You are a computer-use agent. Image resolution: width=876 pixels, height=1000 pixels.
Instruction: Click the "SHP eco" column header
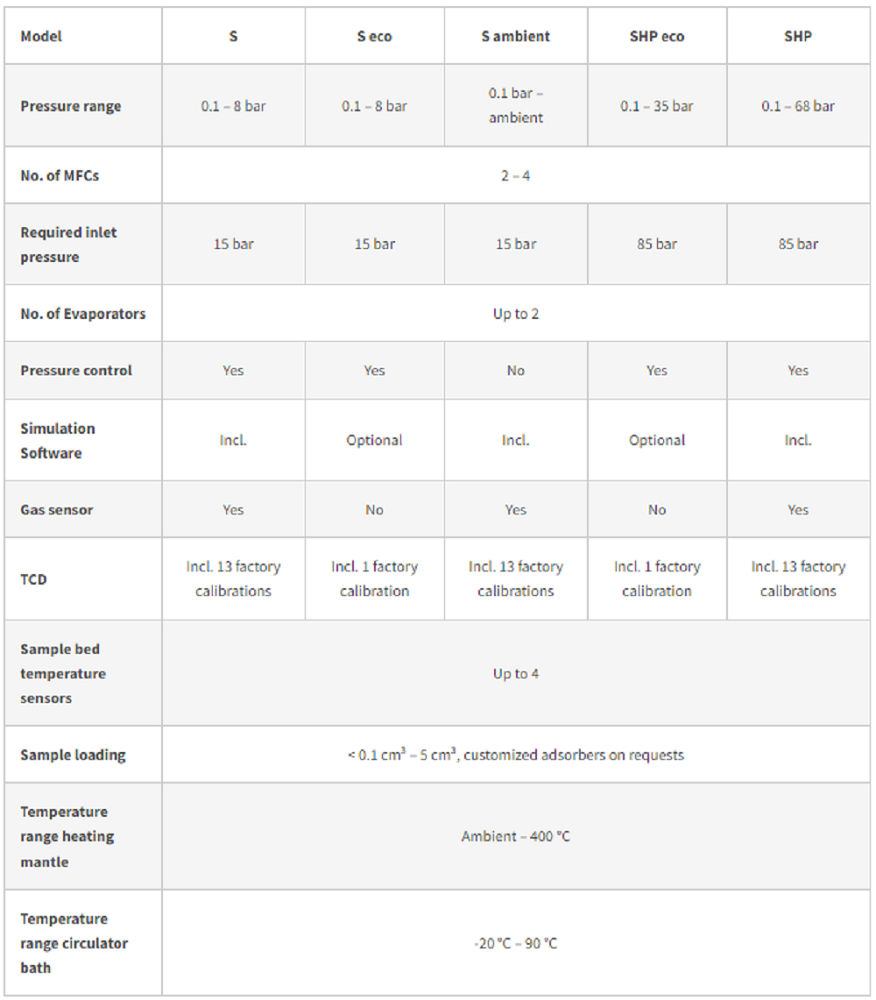(656, 36)
